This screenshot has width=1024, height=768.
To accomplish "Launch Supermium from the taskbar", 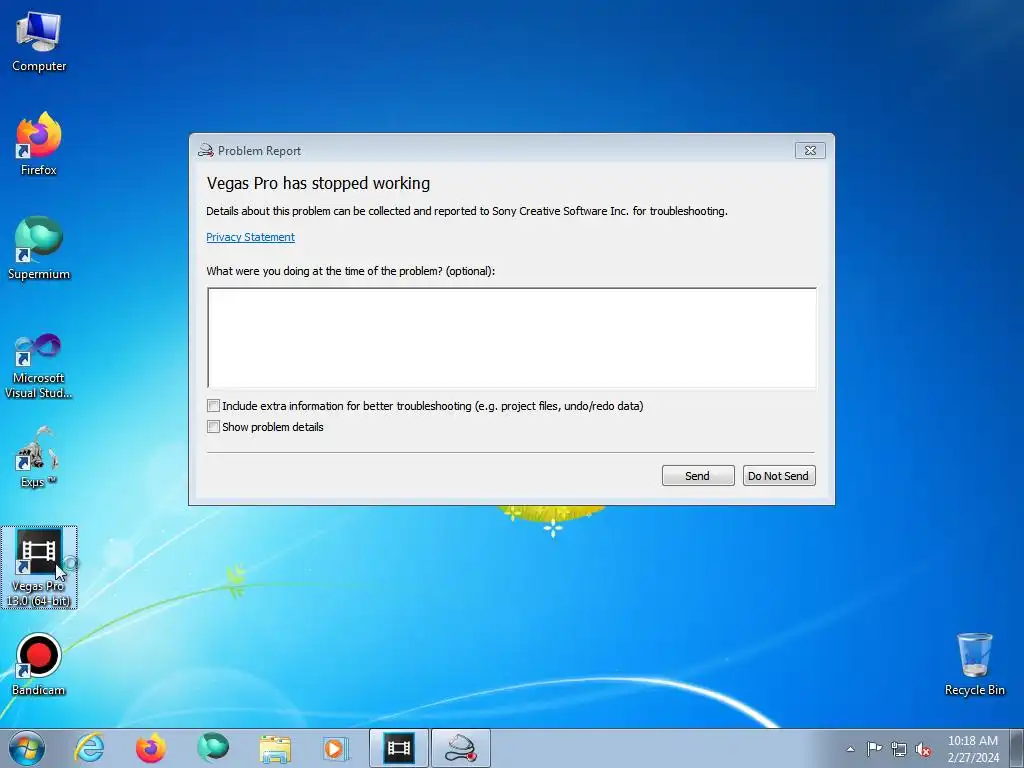I will (x=213, y=748).
